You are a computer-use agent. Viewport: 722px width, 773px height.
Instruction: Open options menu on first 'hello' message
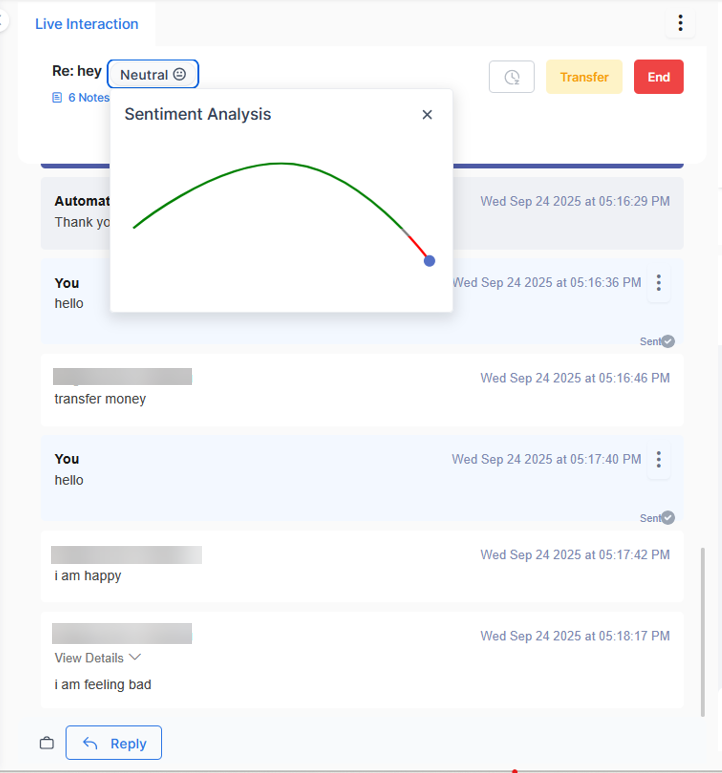(x=658, y=283)
